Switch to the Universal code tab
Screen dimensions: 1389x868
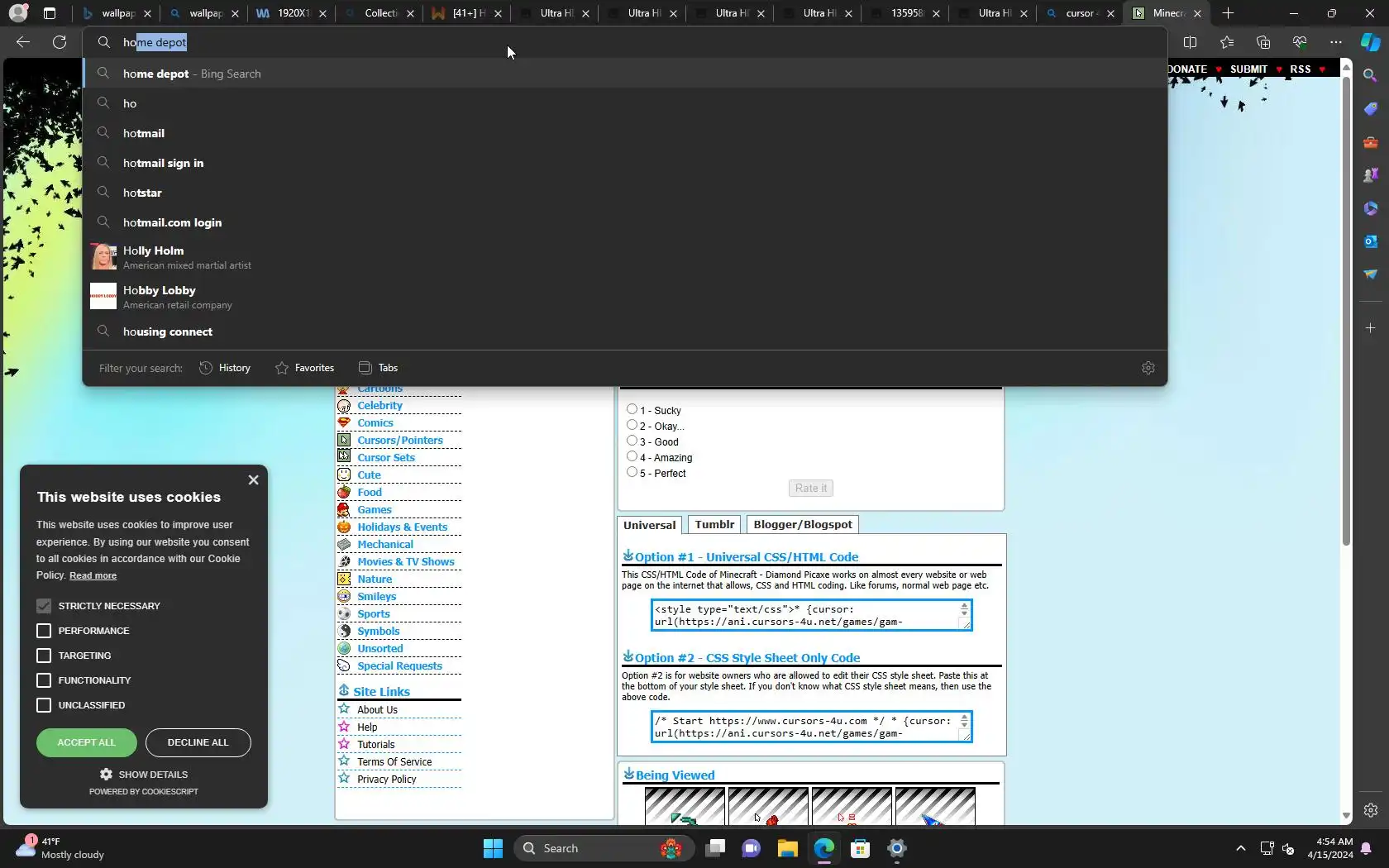click(x=649, y=525)
